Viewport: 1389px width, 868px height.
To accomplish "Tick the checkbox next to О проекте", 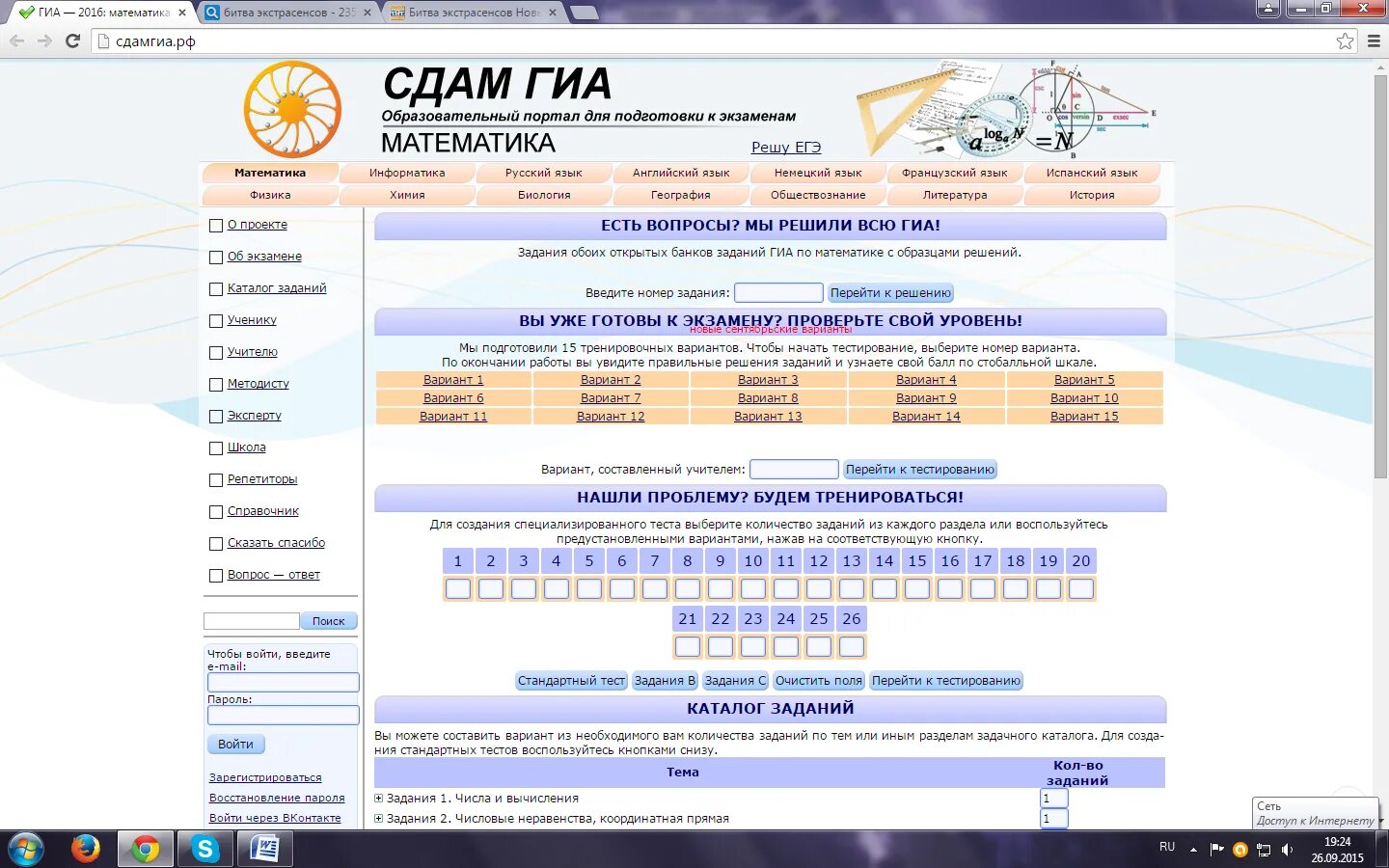I will [x=216, y=226].
